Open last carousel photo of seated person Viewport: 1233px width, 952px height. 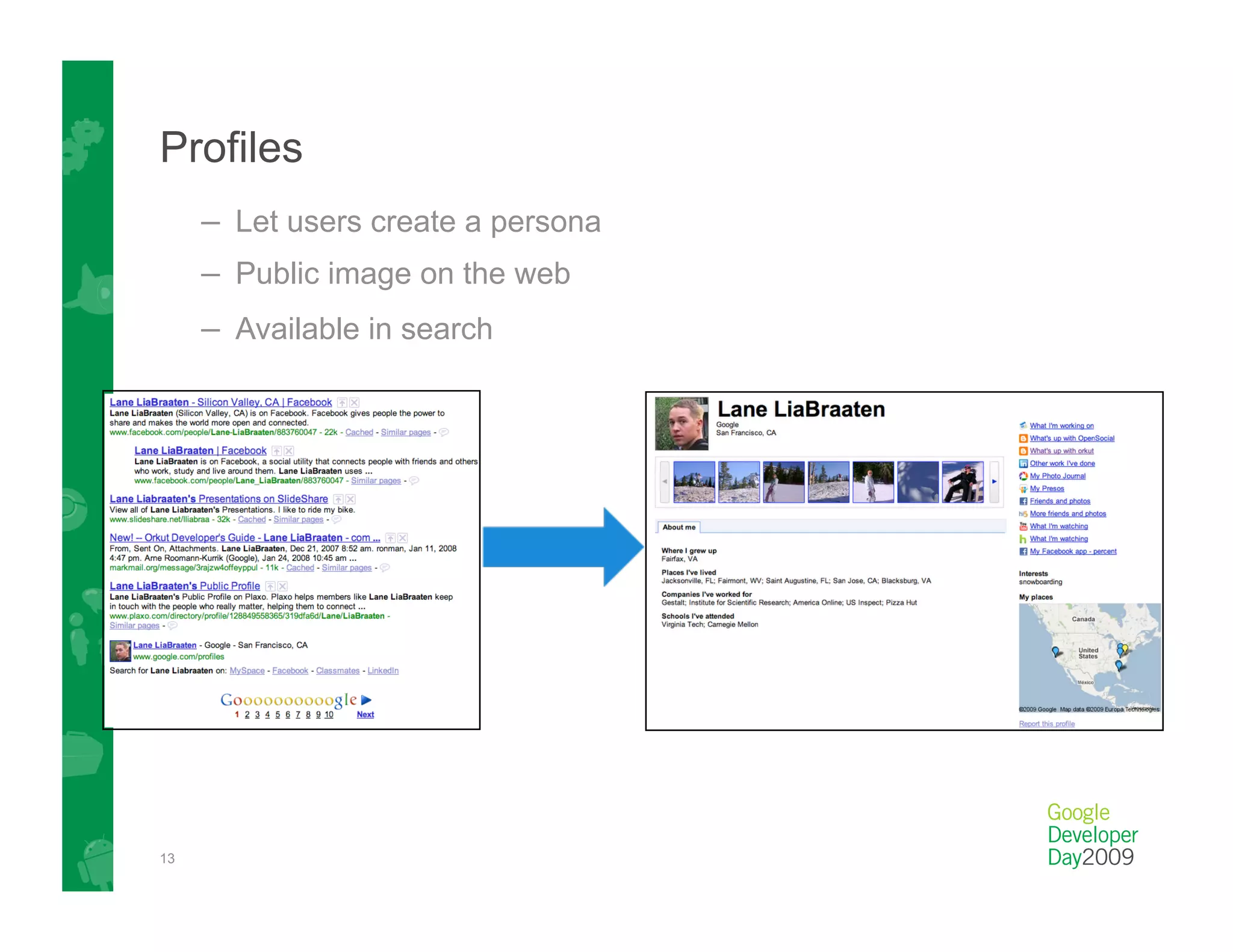(962, 481)
